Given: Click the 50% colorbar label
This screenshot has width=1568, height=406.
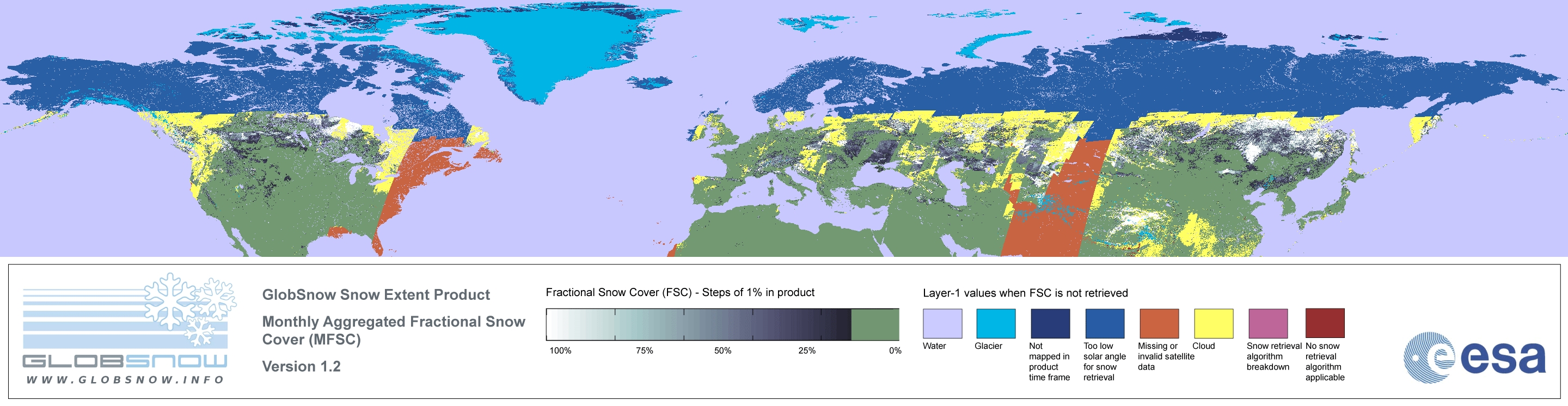Looking at the screenshot, I should click(x=722, y=350).
